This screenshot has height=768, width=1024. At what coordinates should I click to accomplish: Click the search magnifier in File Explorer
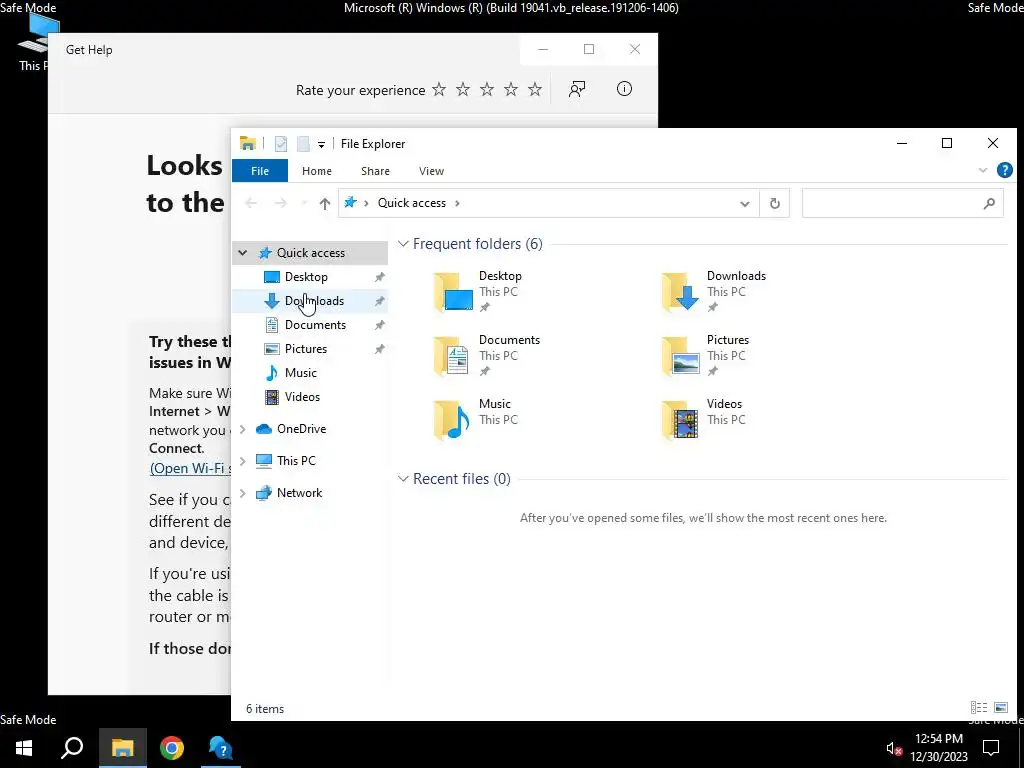tap(989, 204)
